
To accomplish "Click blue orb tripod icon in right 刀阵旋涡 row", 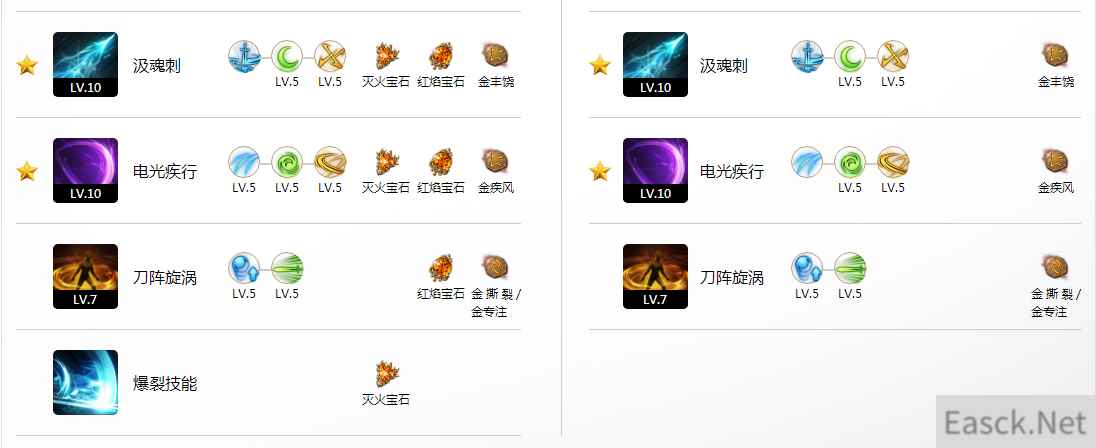I will (x=807, y=268).
